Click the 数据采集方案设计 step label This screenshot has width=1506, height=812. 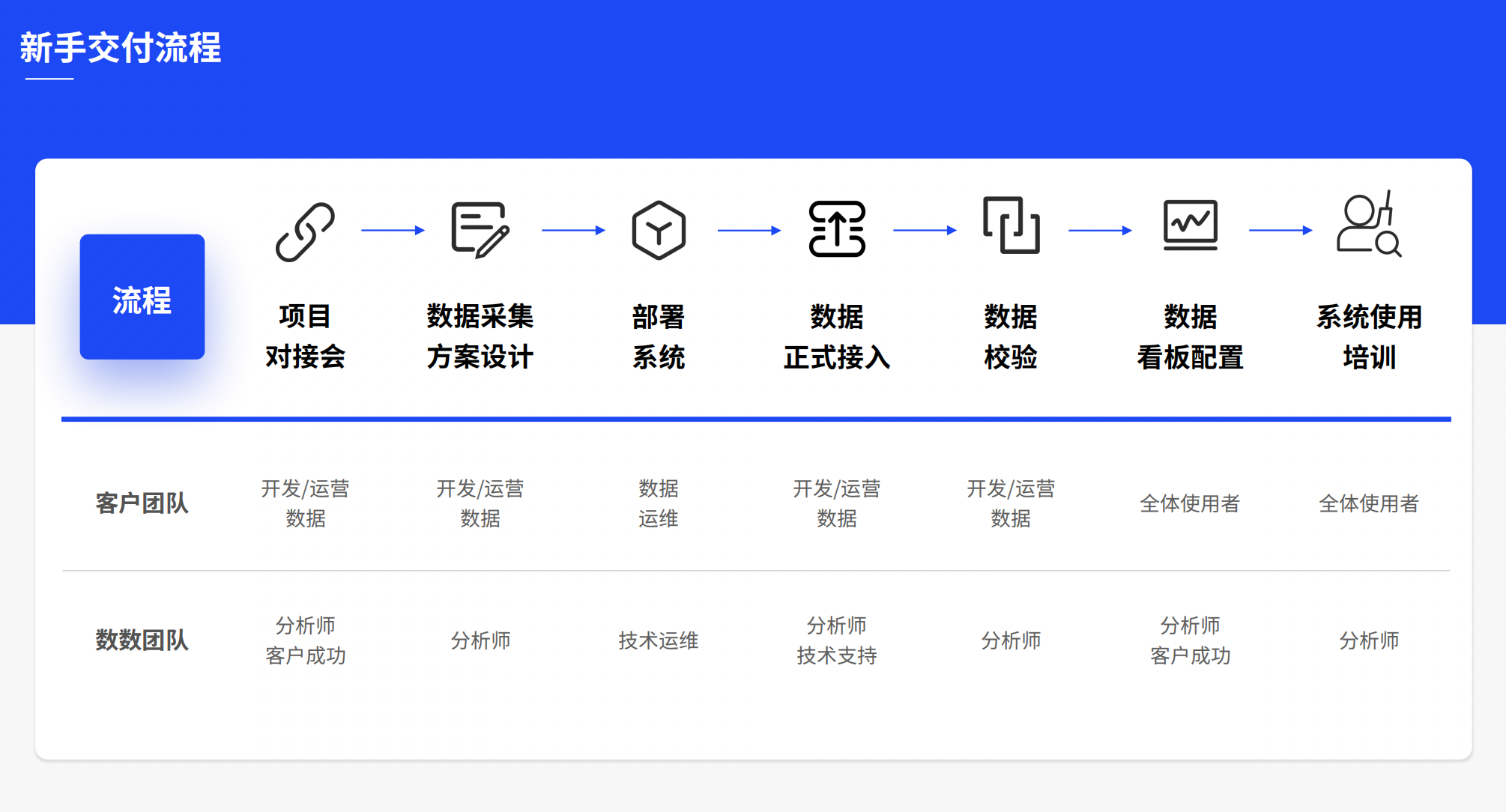[x=480, y=336]
